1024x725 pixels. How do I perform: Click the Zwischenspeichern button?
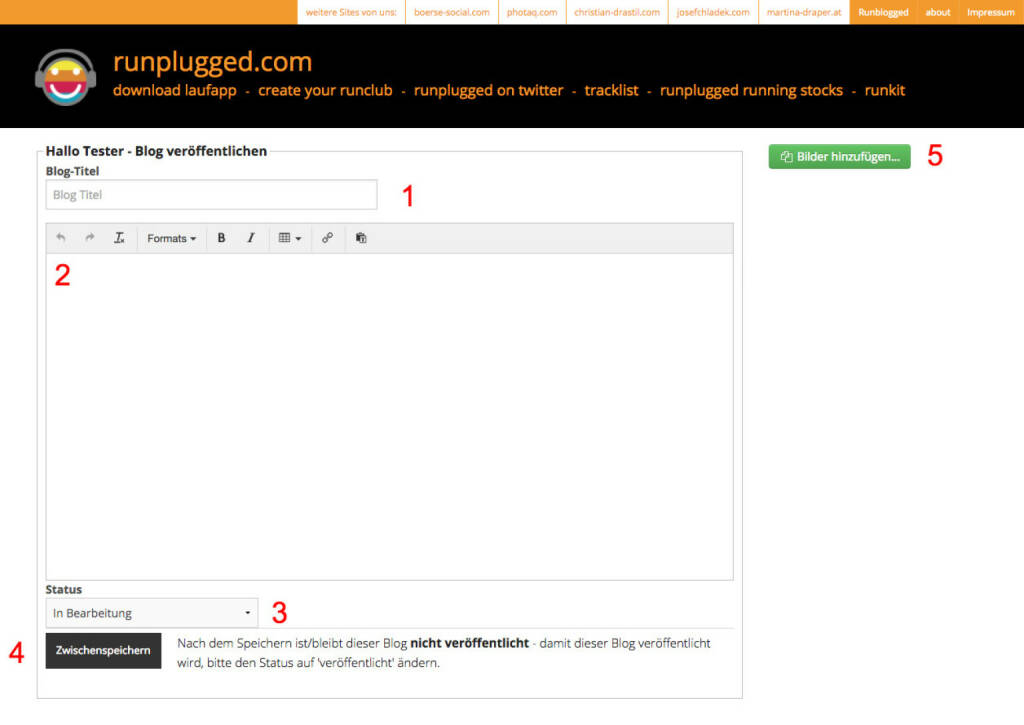tap(103, 651)
